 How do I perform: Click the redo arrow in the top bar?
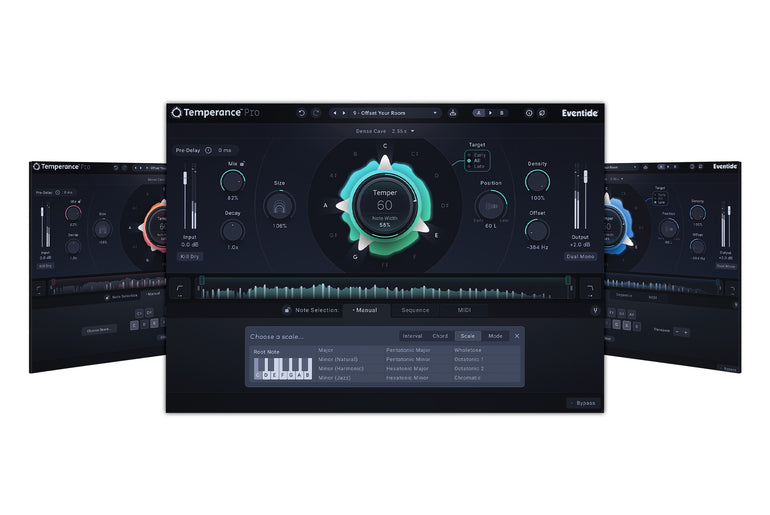(x=316, y=113)
